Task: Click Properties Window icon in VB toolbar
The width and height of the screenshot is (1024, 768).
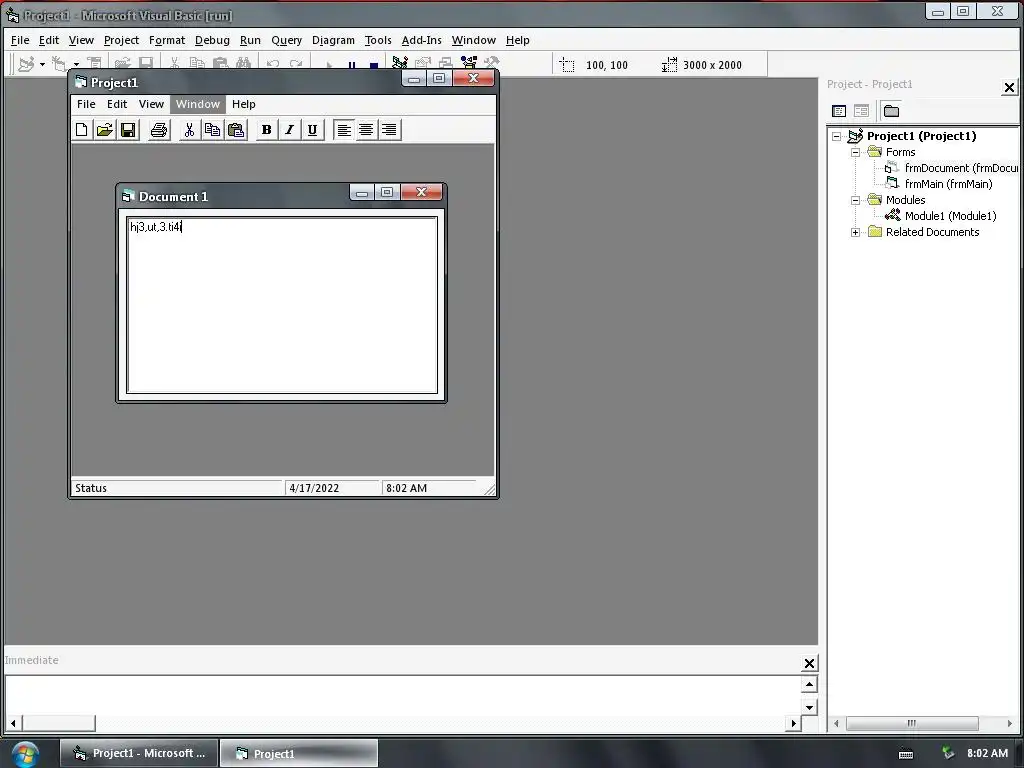Action: pyautogui.click(x=423, y=63)
